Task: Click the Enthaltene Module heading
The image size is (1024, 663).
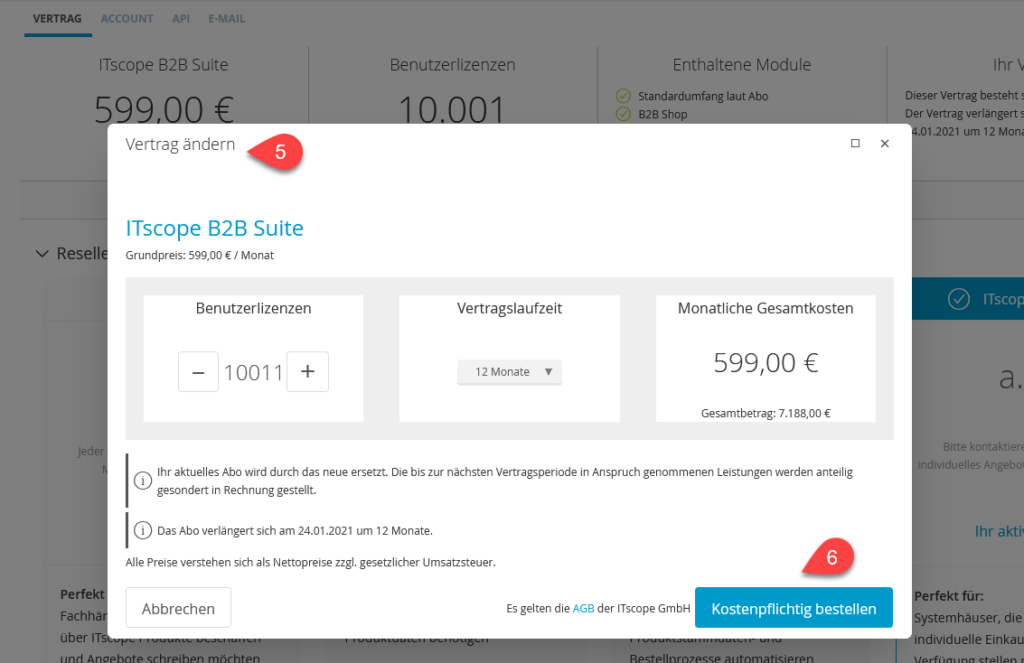Action: pos(742,65)
